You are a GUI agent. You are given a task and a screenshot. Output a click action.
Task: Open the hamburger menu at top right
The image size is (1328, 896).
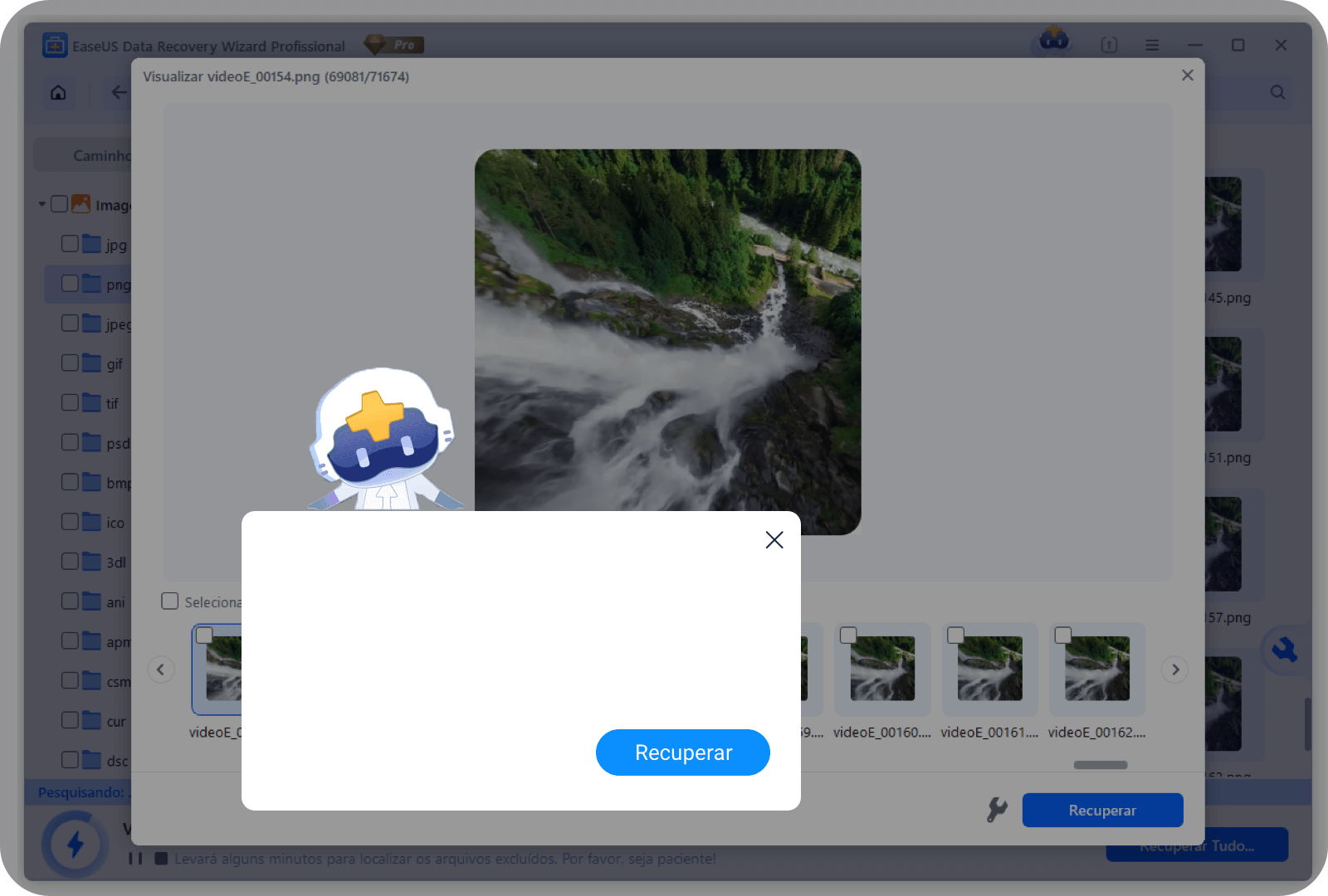1152,45
